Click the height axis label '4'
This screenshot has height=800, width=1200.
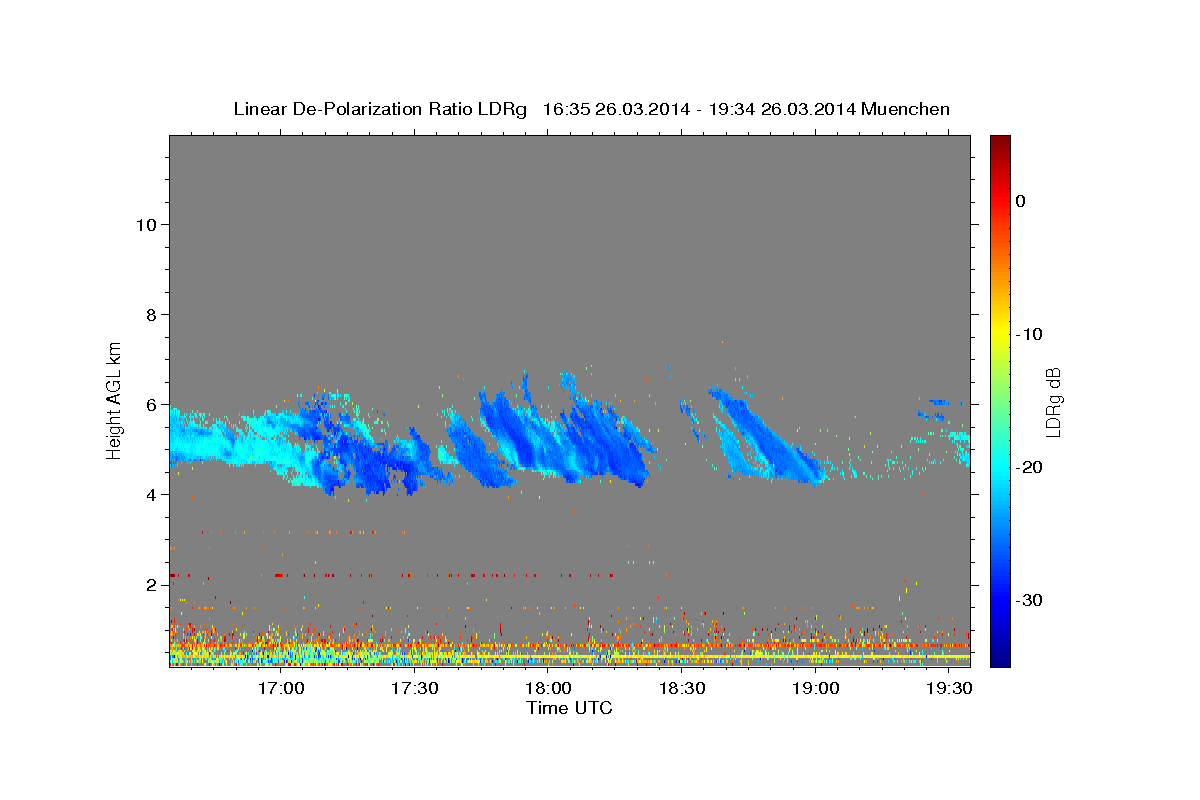click(151, 495)
